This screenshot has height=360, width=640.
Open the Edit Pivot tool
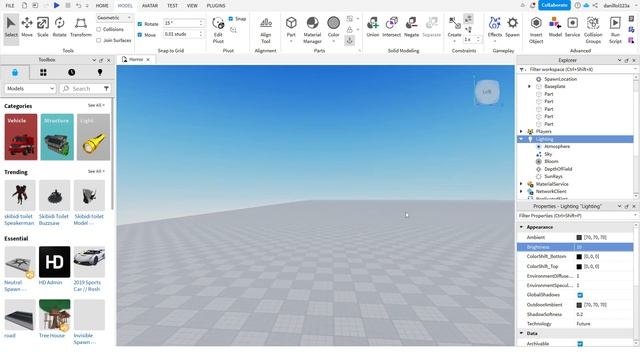(218, 29)
